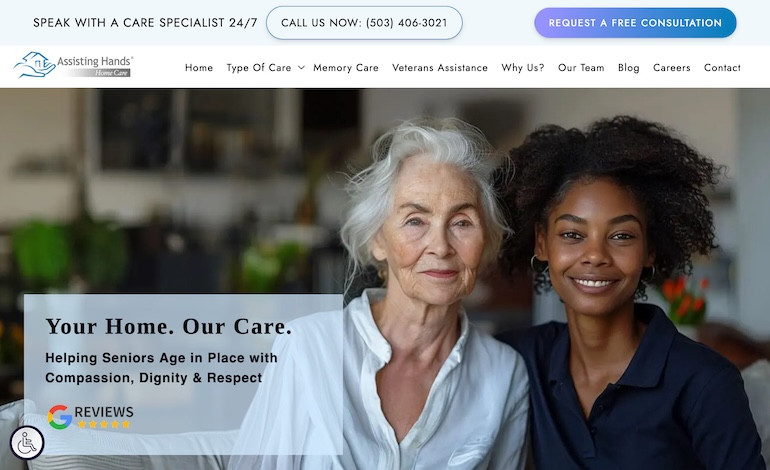The image size is (770, 470).
Task: Navigate to Veterans Assistance
Action: [440, 68]
